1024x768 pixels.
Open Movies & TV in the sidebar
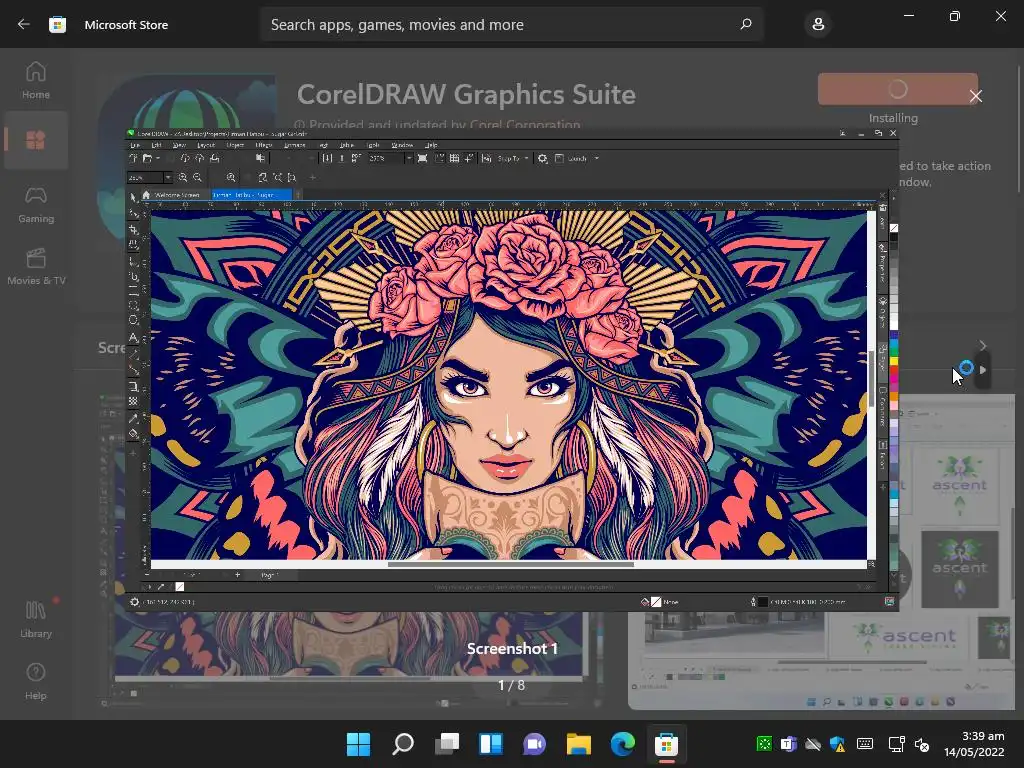click(x=36, y=266)
